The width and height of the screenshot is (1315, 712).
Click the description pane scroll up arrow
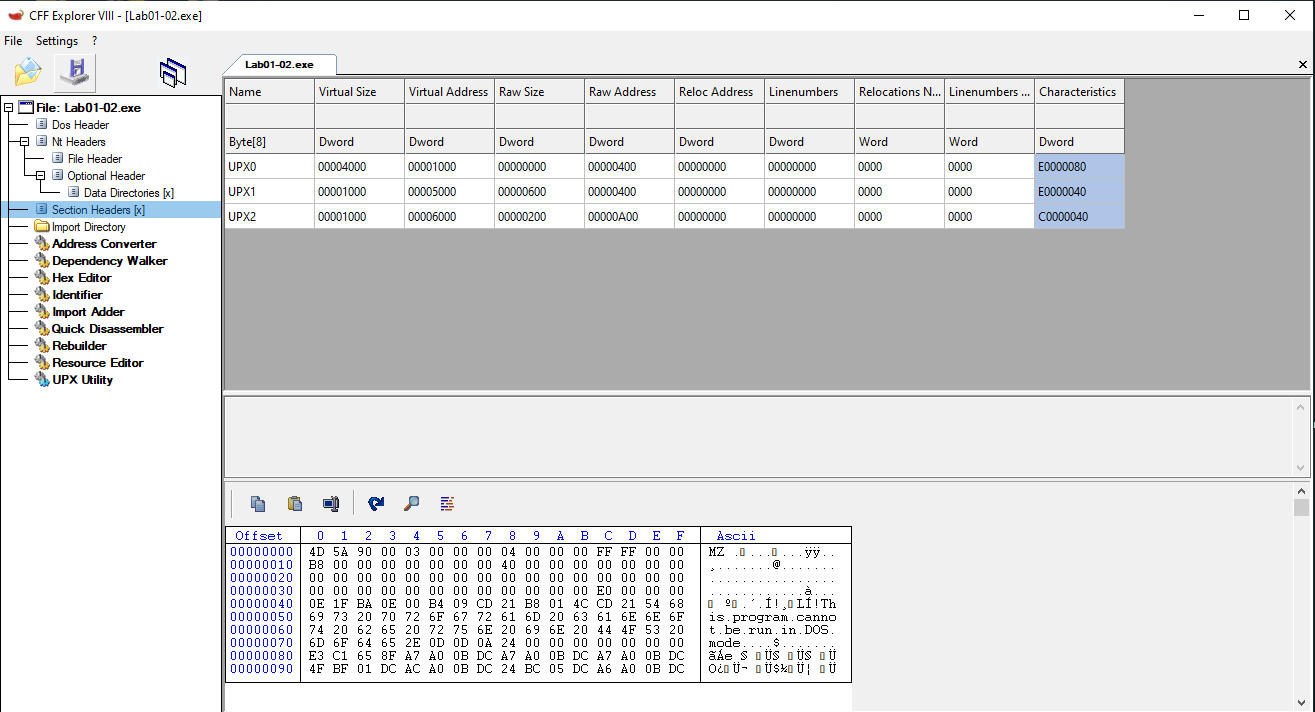[1301, 405]
